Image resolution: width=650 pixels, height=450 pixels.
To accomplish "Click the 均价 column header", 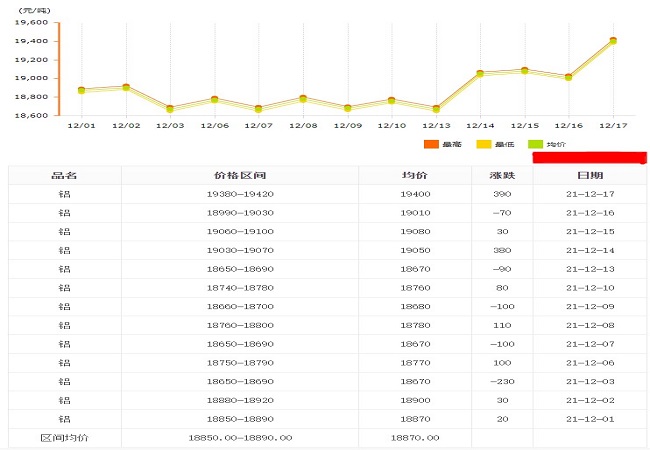I will click(414, 176).
